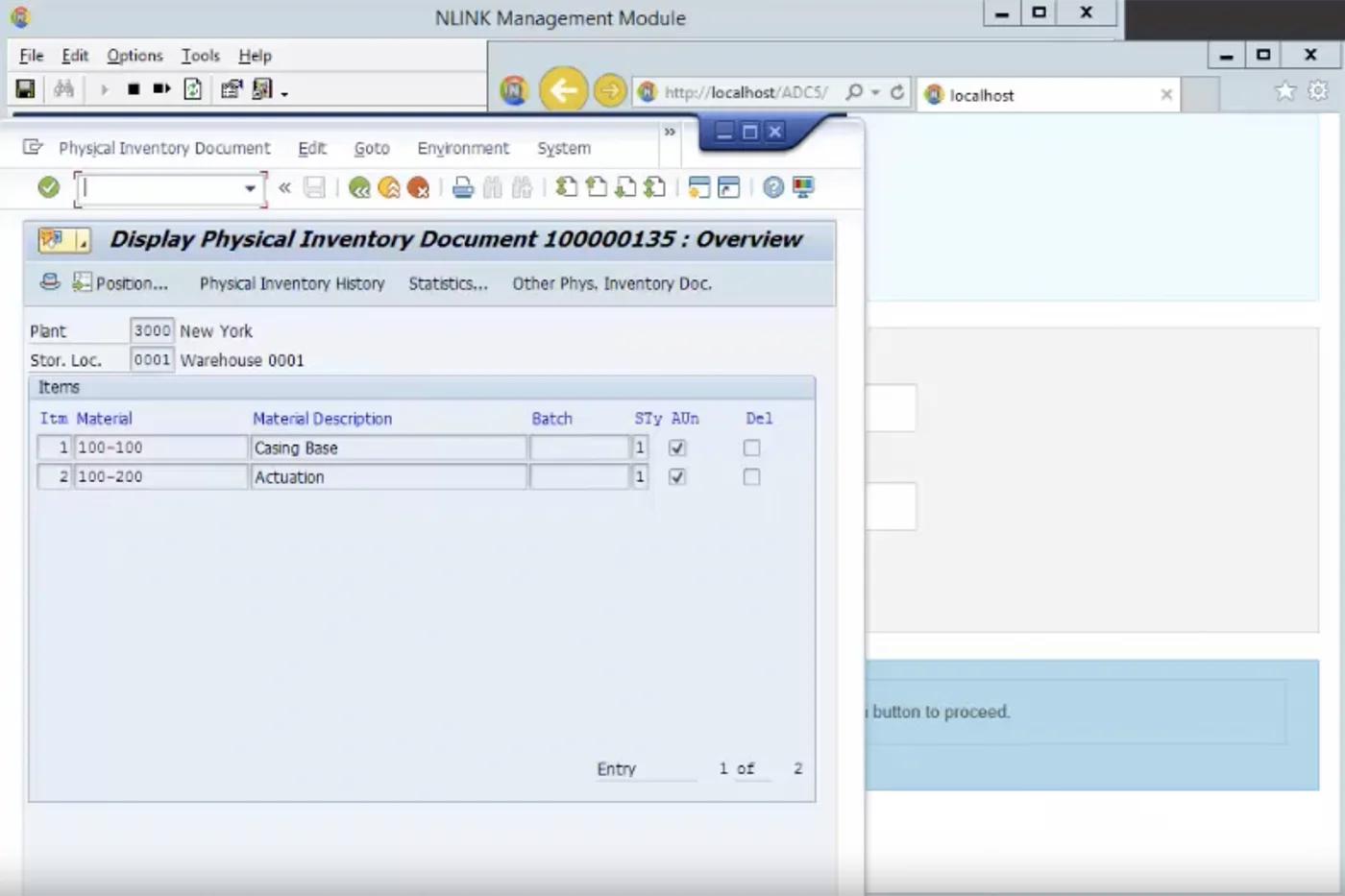Click the yellow Exit icon in SAP toolbar
The width and height of the screenshot is (1345, 896).
pos(389,187)
